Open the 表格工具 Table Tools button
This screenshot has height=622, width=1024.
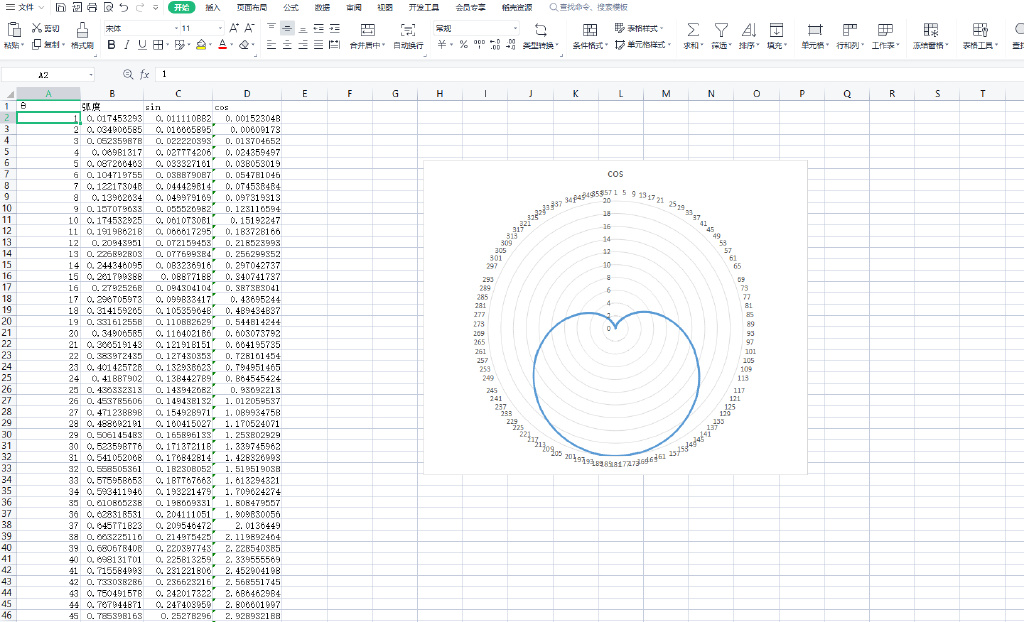980,35
